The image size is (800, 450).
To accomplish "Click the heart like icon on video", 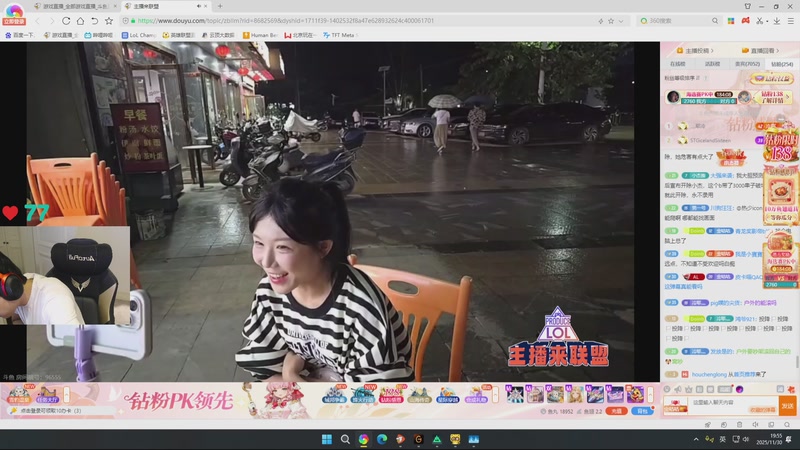I will click(x=10, y=213).
